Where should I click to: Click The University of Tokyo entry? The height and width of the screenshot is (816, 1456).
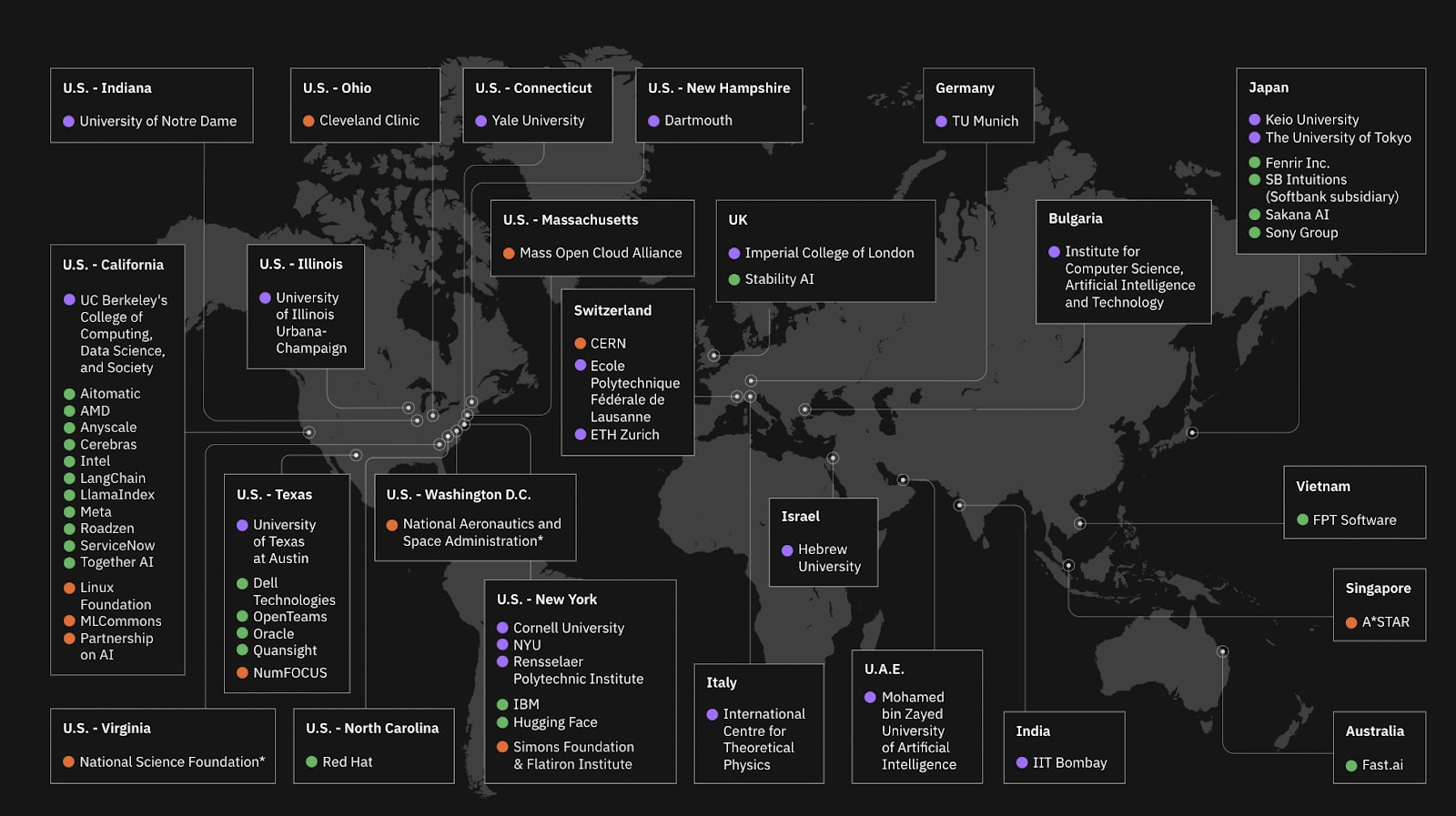click(1330, 137)
